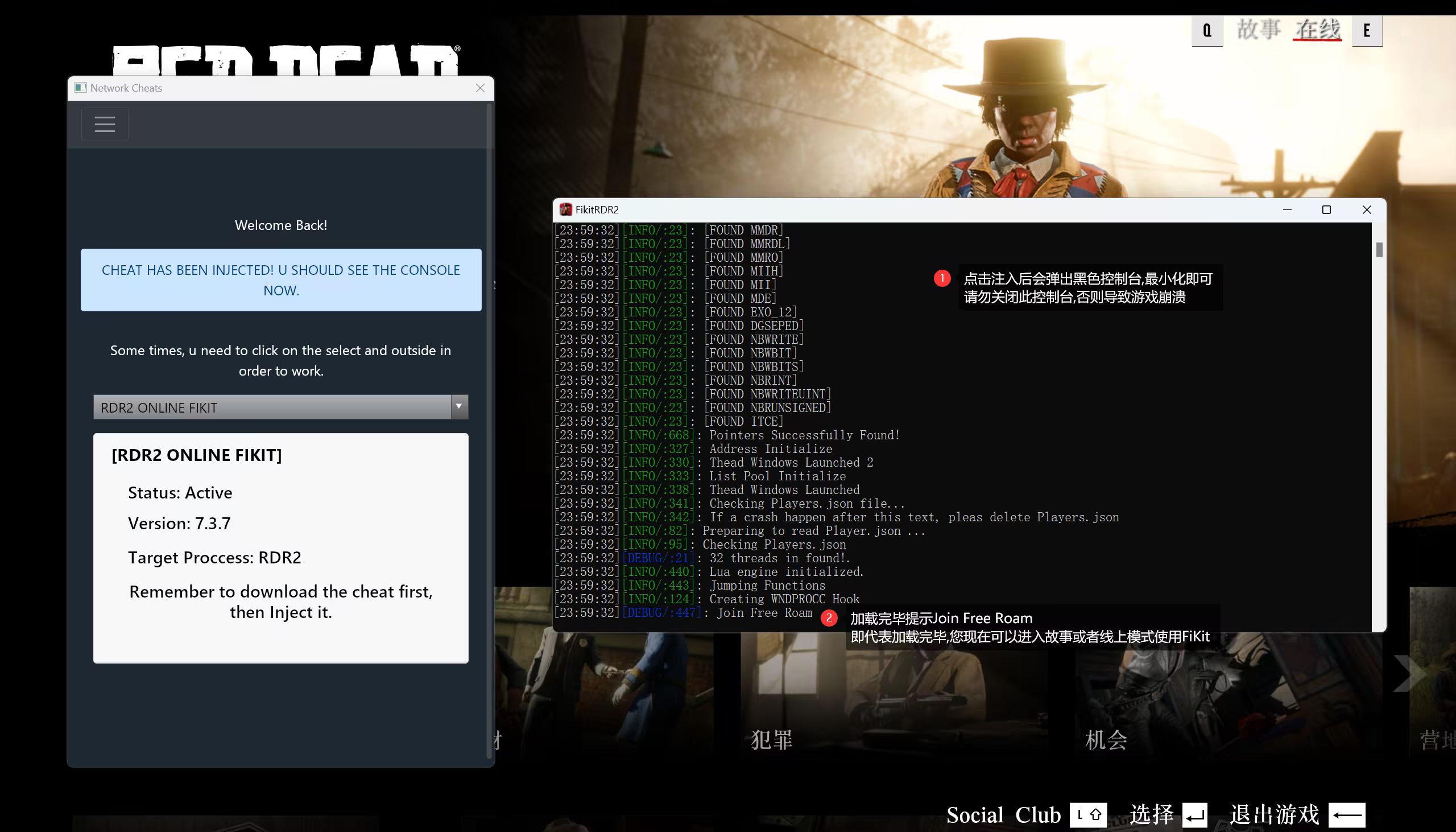Screen dimensions: 1456x832
Task: Open the RDR2 ONLINE FIKIT select box
Action: point(273,407)
